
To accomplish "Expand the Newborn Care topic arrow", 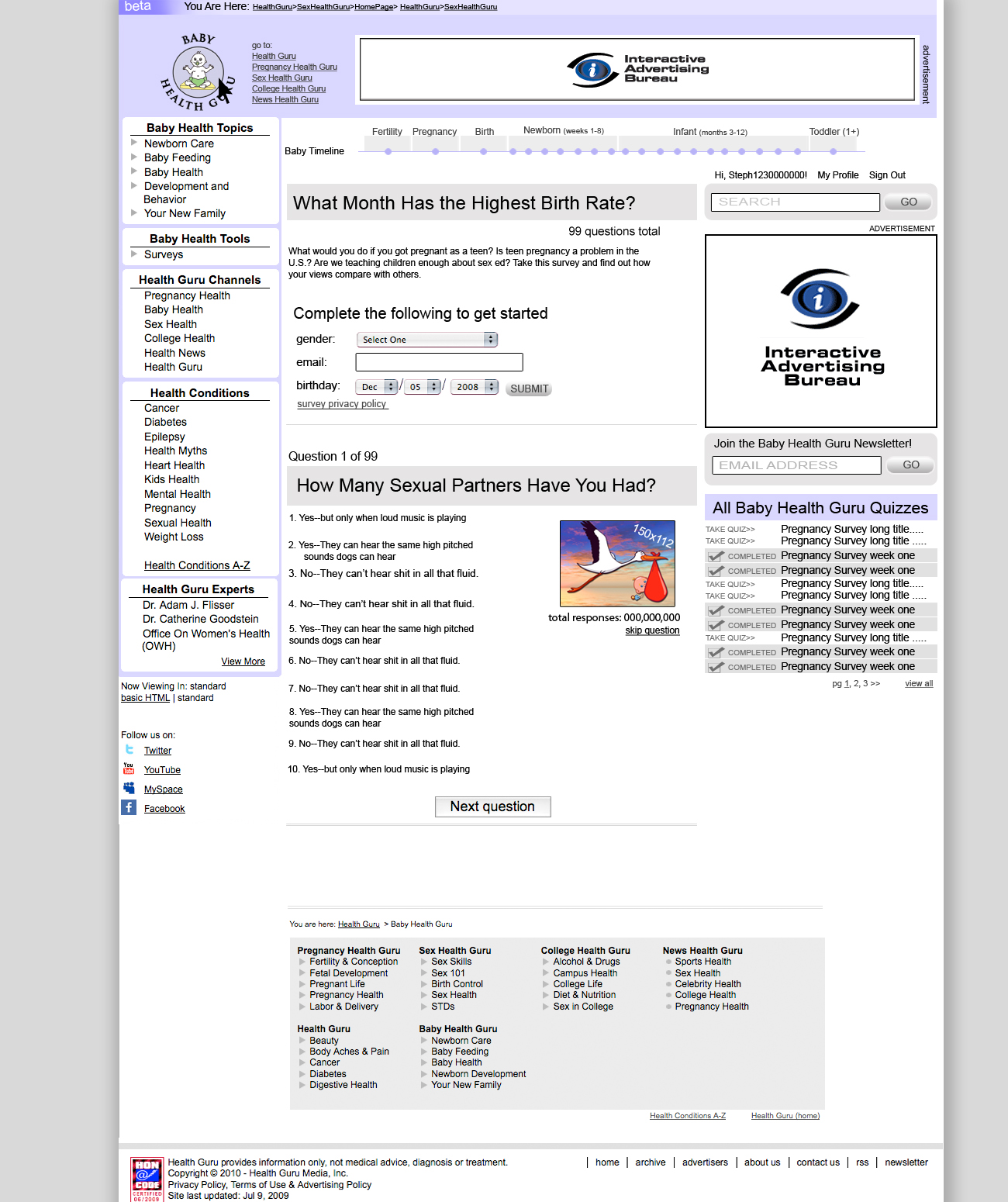I will coord(134,143).
